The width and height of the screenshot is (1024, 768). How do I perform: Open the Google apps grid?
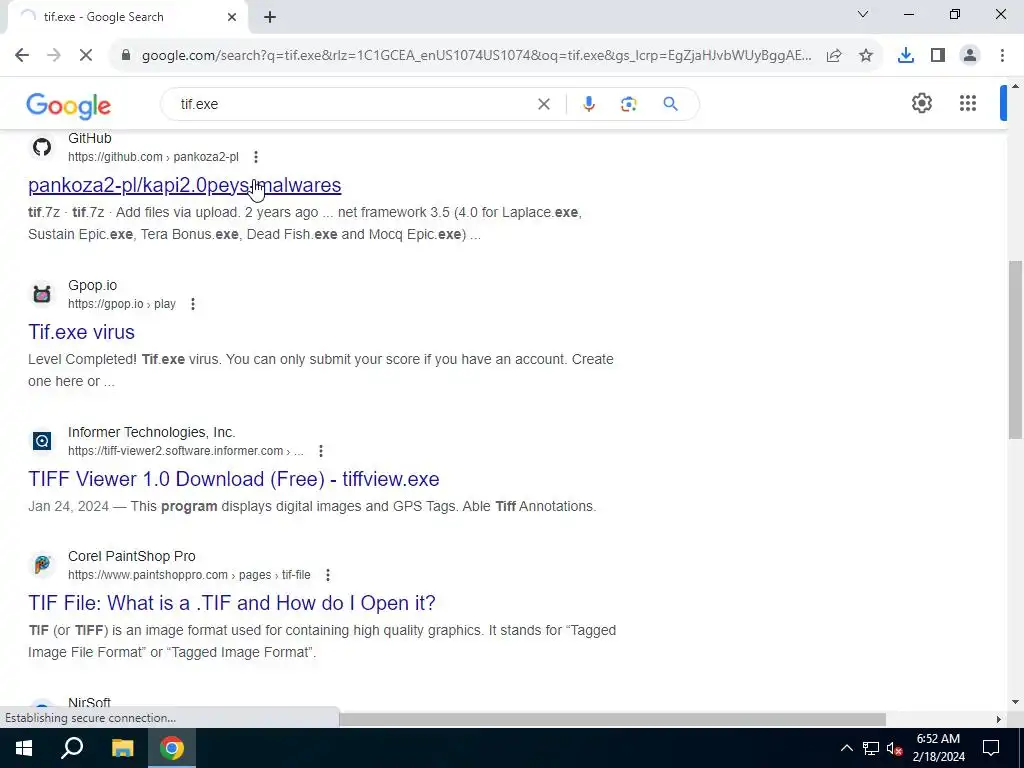pyautogui.click(x=968, y=103)
